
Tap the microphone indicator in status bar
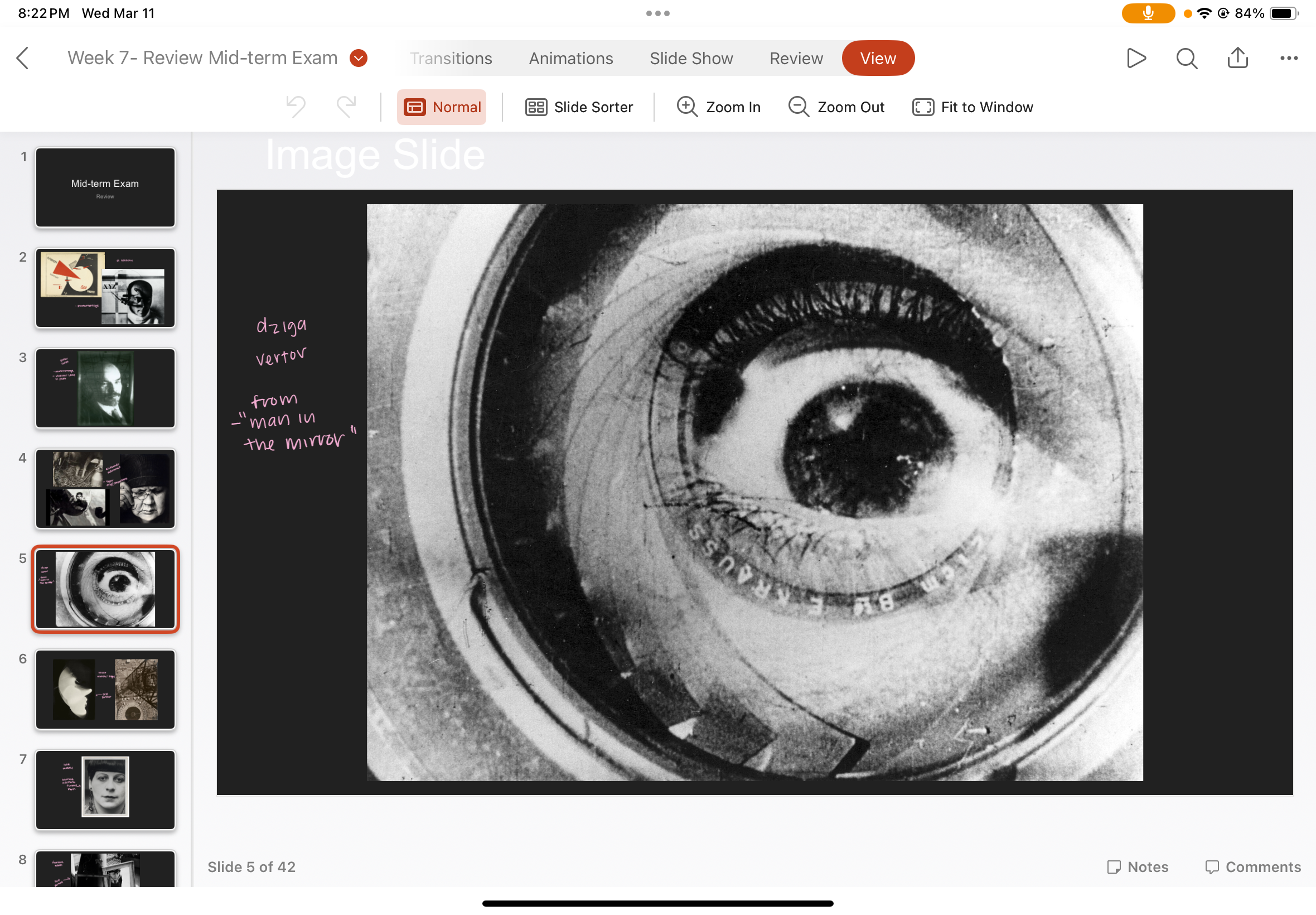[1148, 13]
